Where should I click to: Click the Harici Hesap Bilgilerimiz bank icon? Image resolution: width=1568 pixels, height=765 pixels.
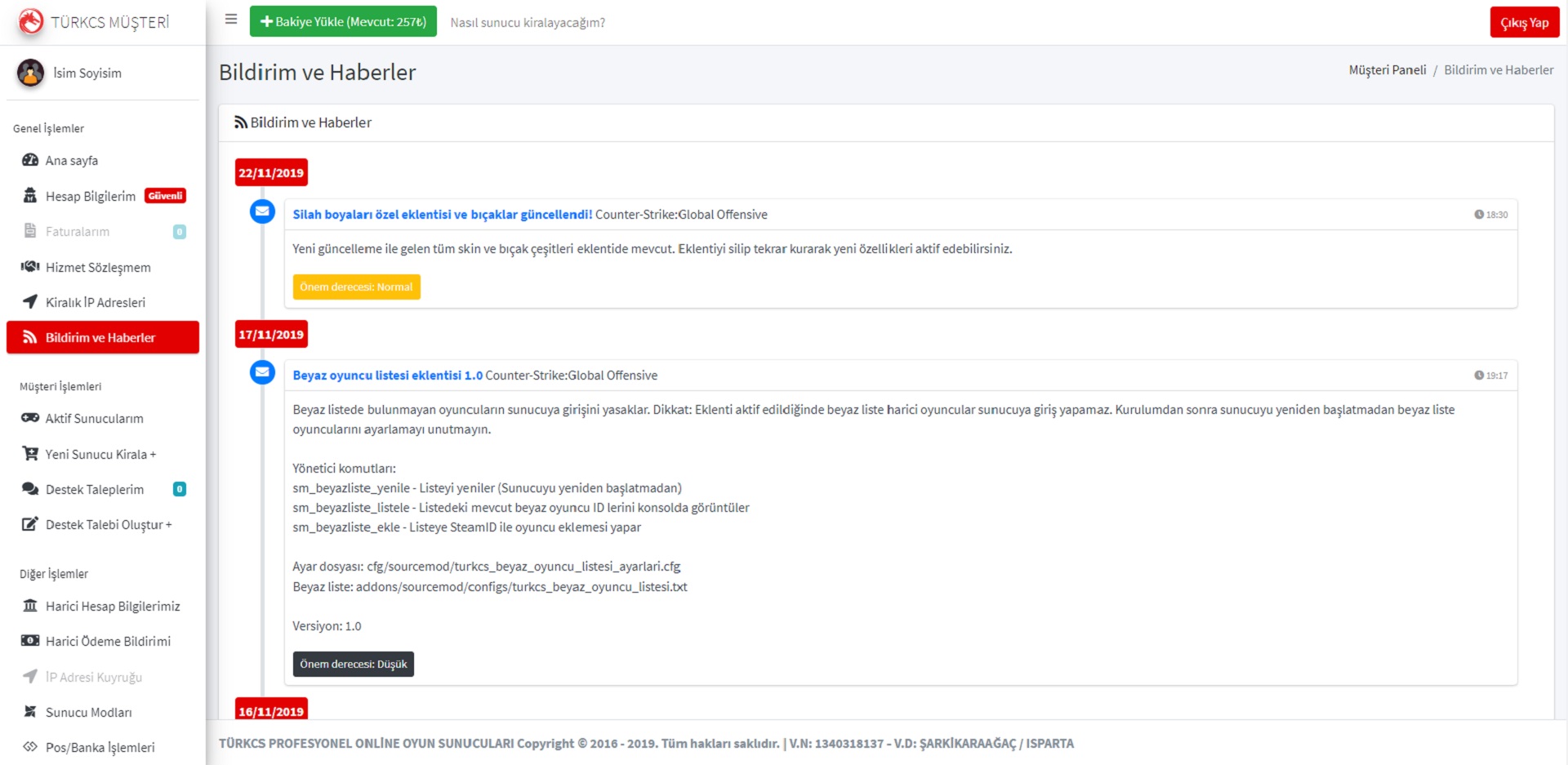(x=30, y=606)
